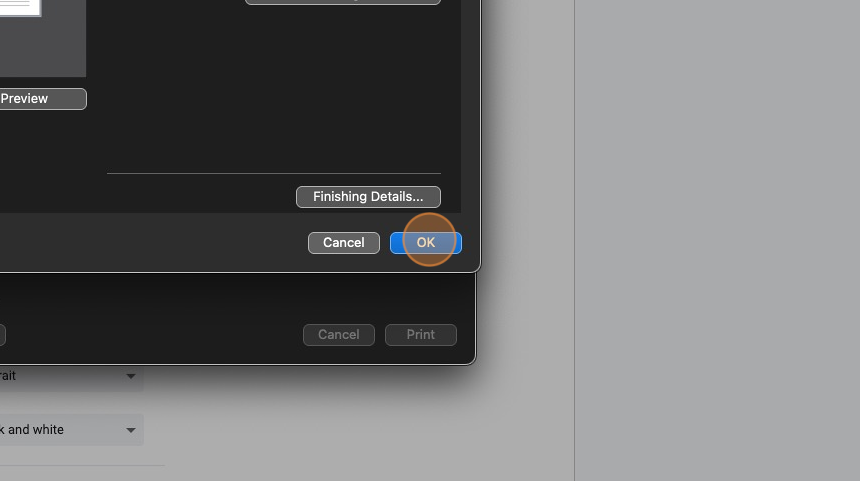860x481 pixels.
Task: Select the white page thumbnail in preview box
Action: point(20,8)
